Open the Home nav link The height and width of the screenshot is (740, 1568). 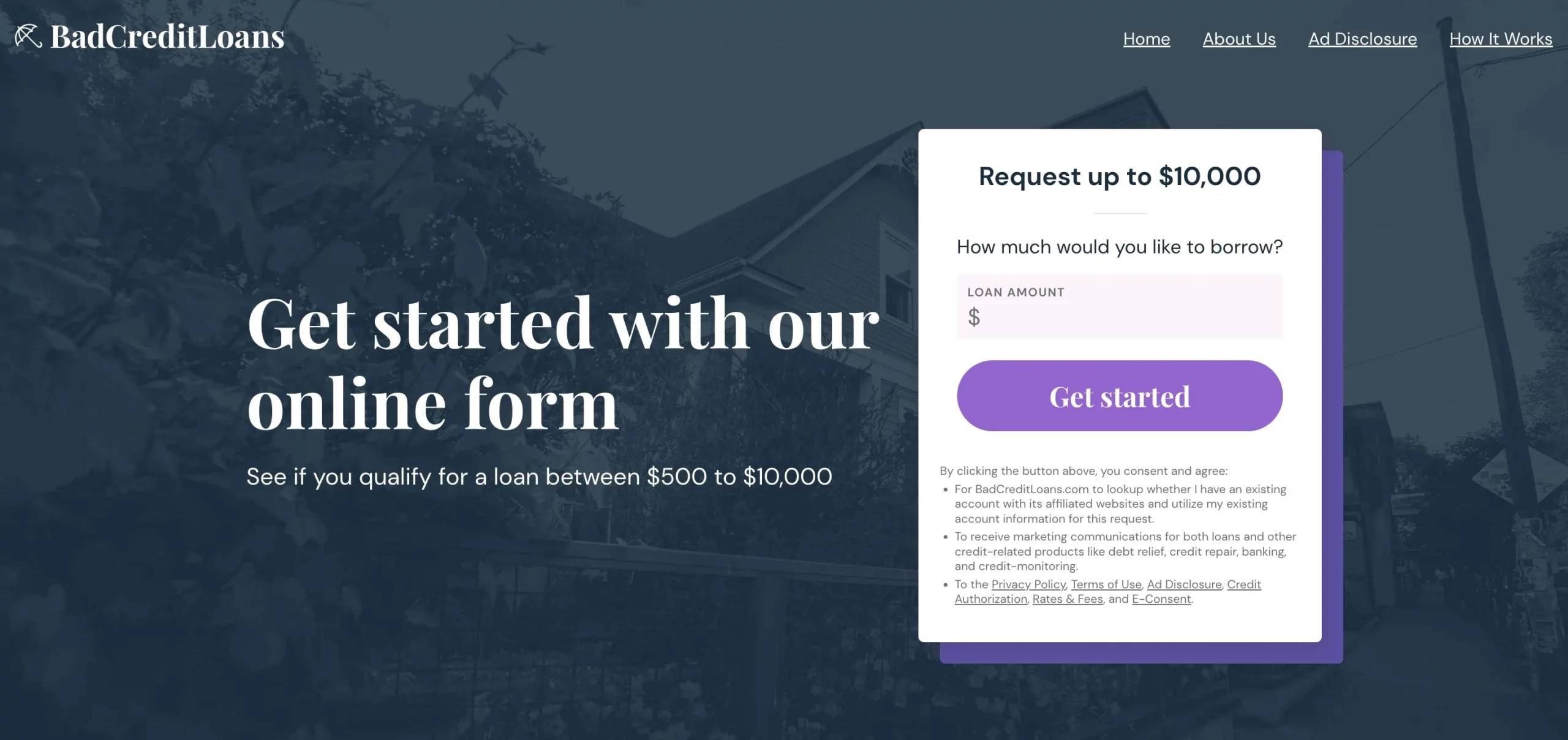(x=1147, y=39)
